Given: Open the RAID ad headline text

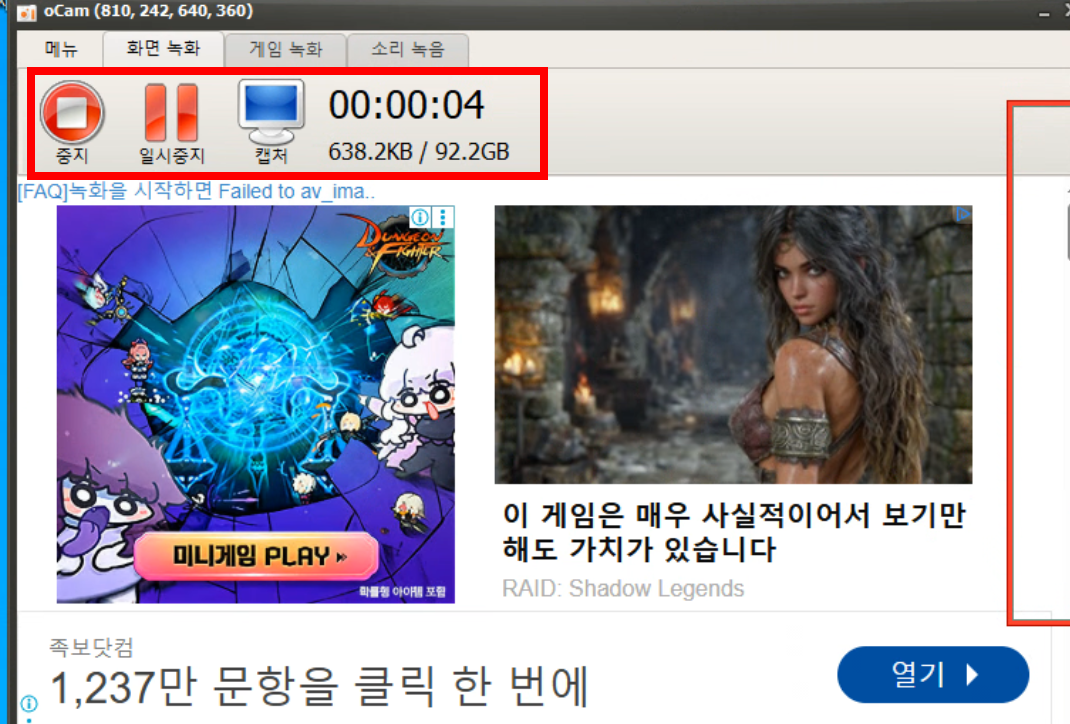Looking at the screenshot, I should [734, 532].
